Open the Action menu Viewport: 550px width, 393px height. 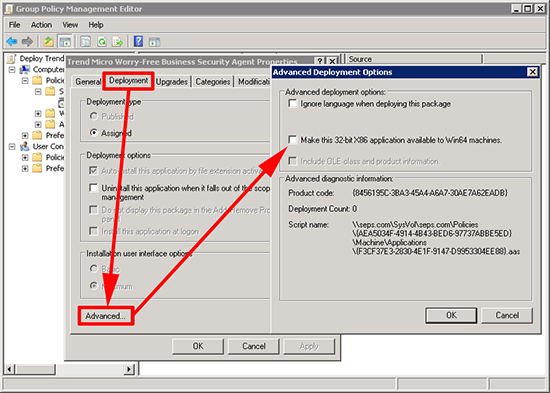pyautogui.click(x=41, y=25)
